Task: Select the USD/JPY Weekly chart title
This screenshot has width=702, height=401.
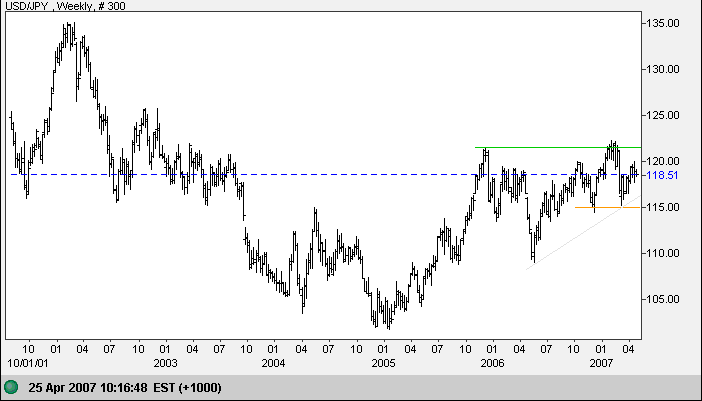Action: click(65, 6)
